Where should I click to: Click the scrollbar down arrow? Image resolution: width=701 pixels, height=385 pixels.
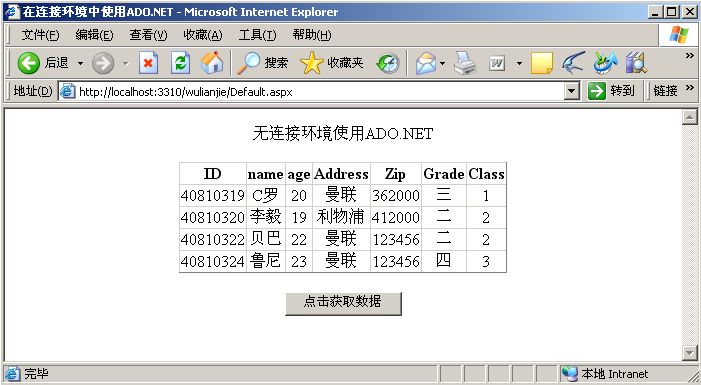coord(689,353)
